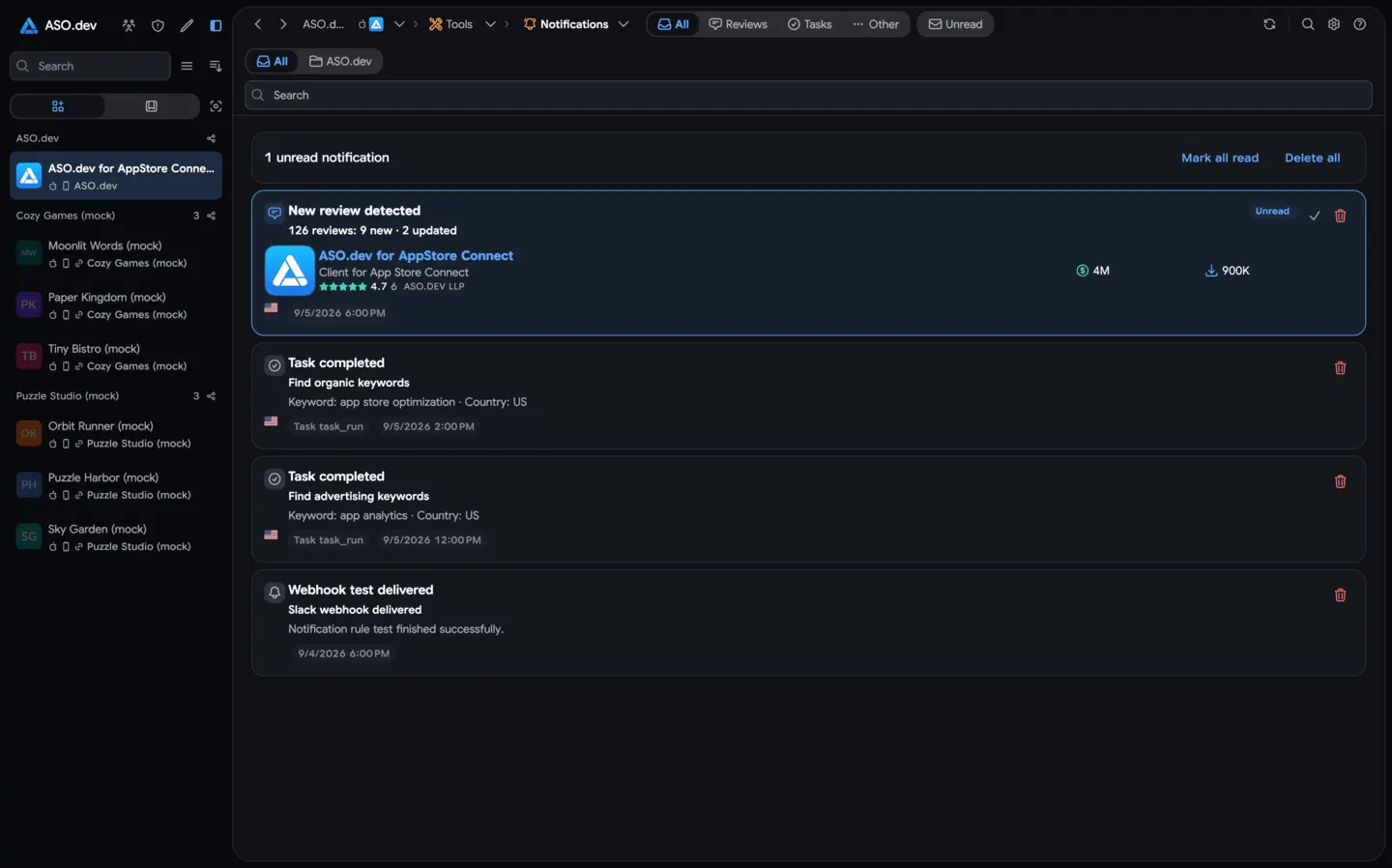Screen dimensions: 1392x868
Task: Click the notifications search field
Action: (x=808, y=95)
